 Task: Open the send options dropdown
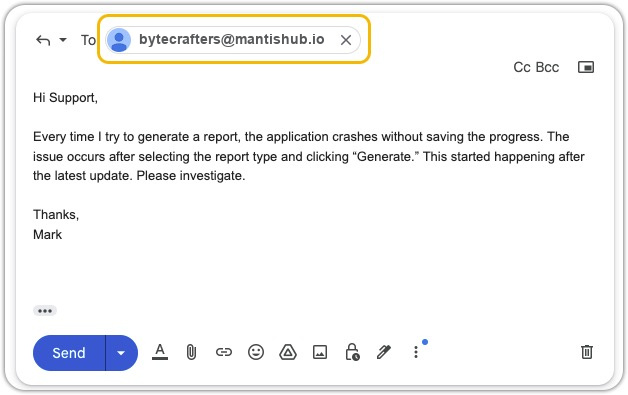click(121, 353)
